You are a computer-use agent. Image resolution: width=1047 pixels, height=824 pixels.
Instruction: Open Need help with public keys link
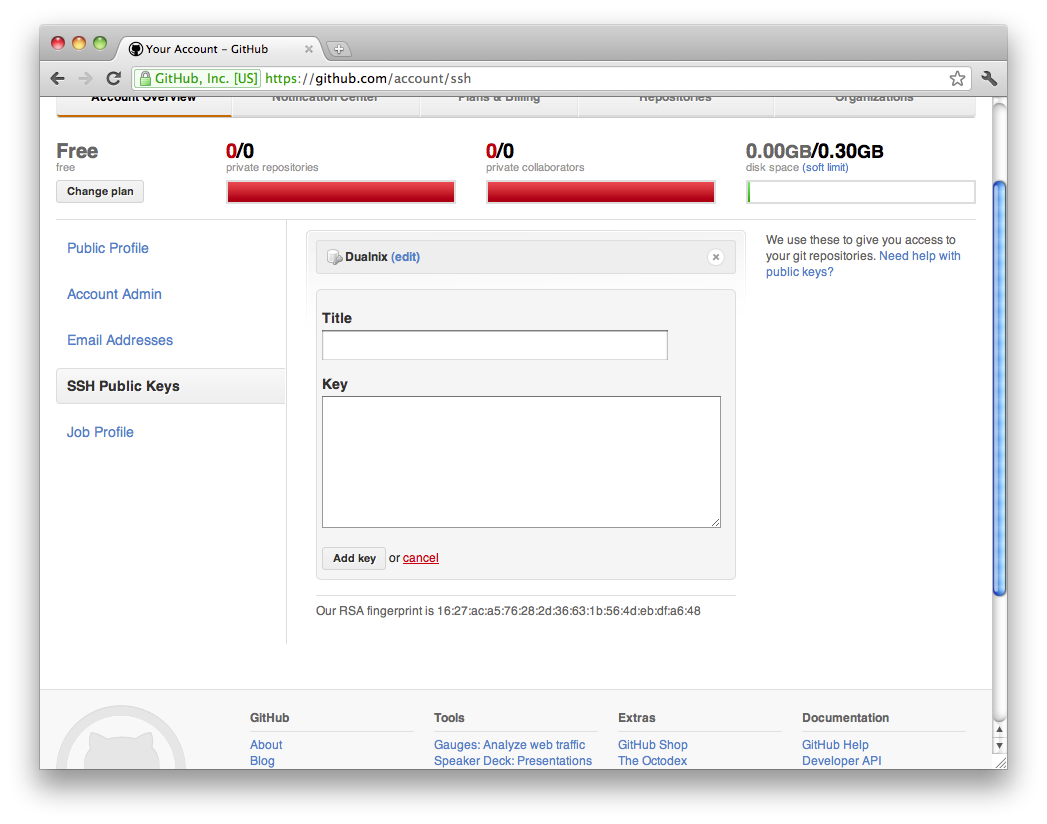(x=863, y=264)
